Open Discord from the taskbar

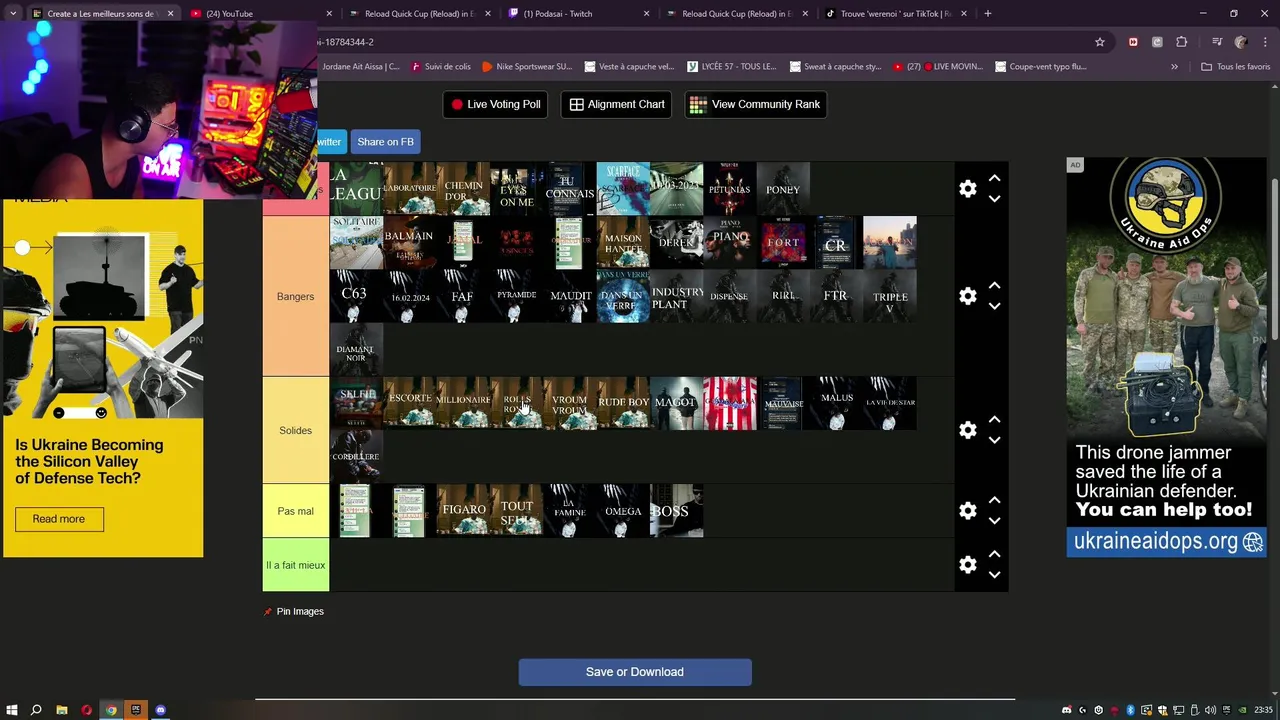[x=161, y=710]
